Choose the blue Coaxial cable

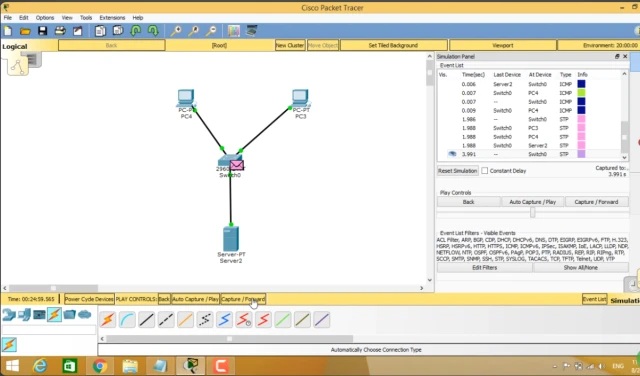tap(224, 320)
